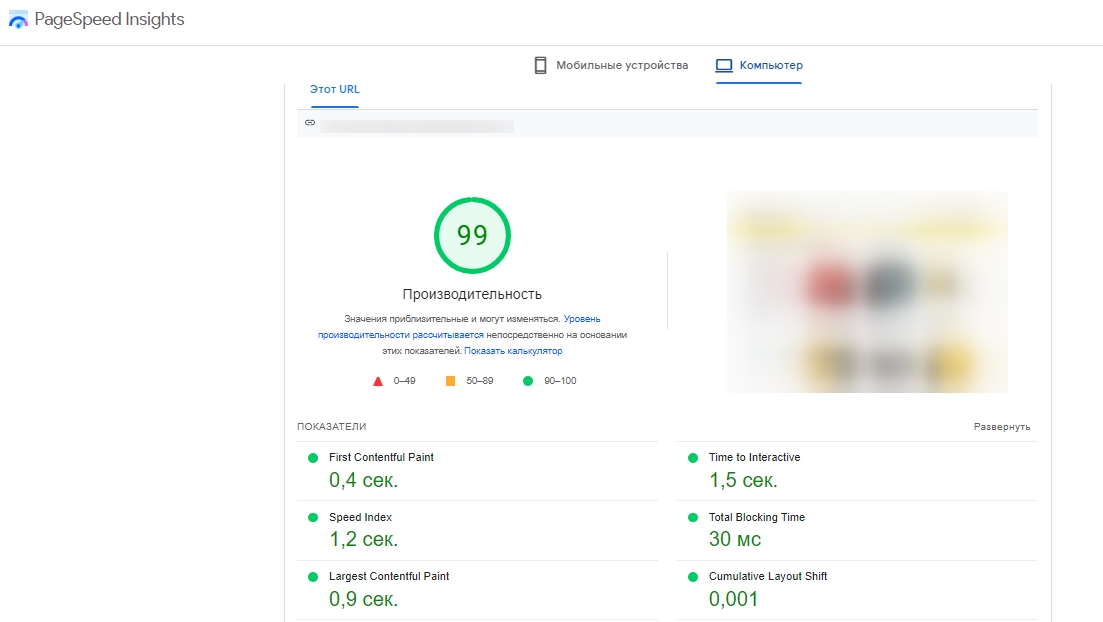Image resolution: width=1103 pixels, height=622 pixels.
Task: Click the 99 performance score gauge
Action: click(x=472, y=235)
